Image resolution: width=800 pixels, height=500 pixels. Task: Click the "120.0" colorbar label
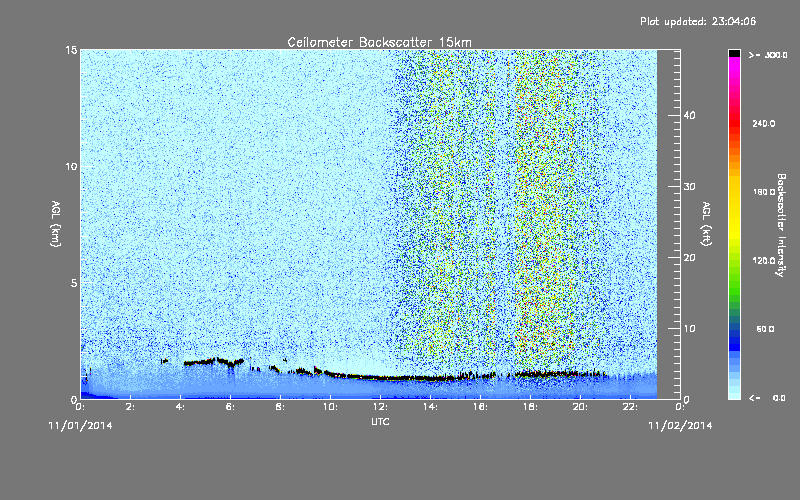click(764, 261)
